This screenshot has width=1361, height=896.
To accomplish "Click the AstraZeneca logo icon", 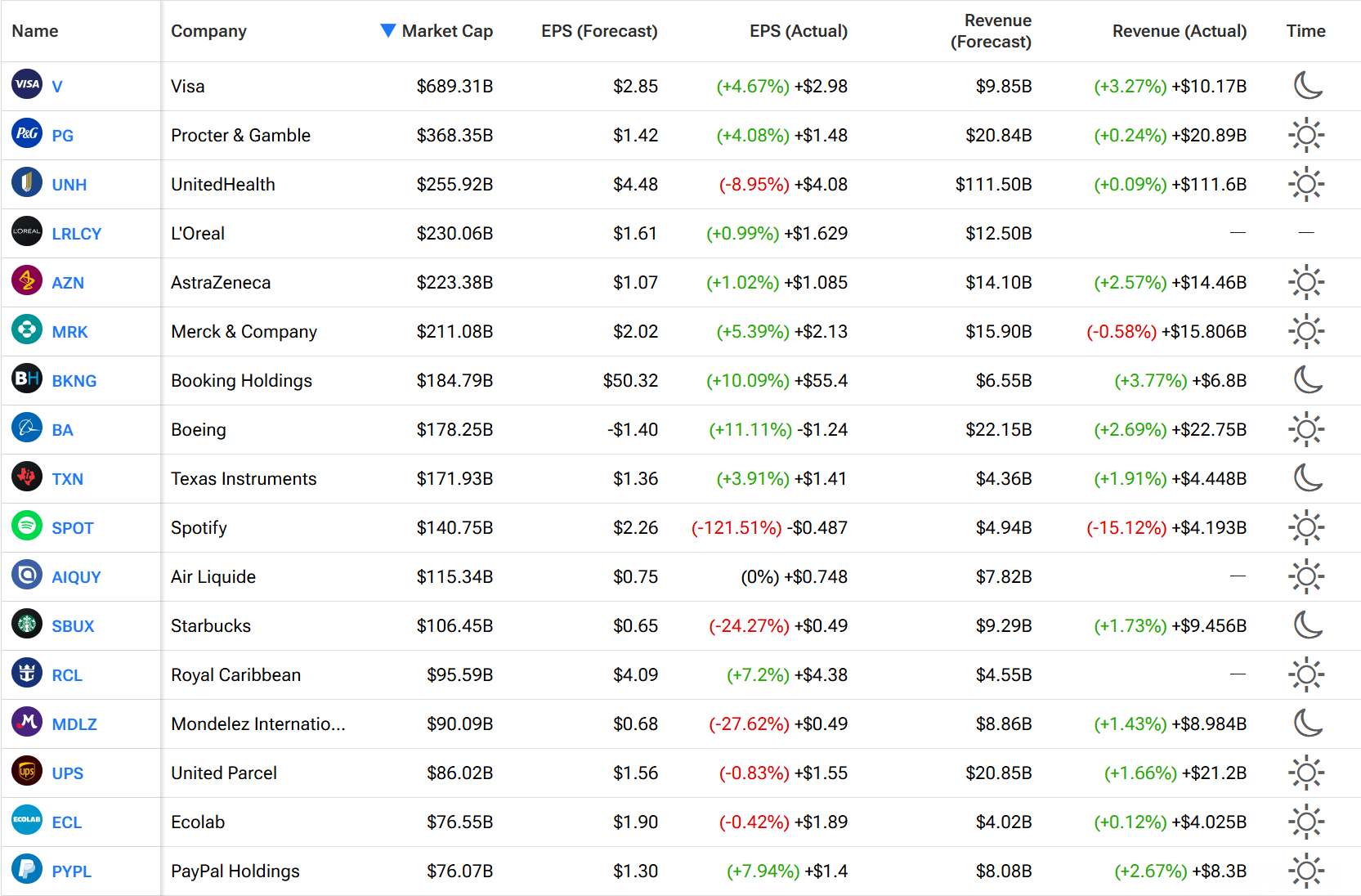I will [x=27, y=280].
